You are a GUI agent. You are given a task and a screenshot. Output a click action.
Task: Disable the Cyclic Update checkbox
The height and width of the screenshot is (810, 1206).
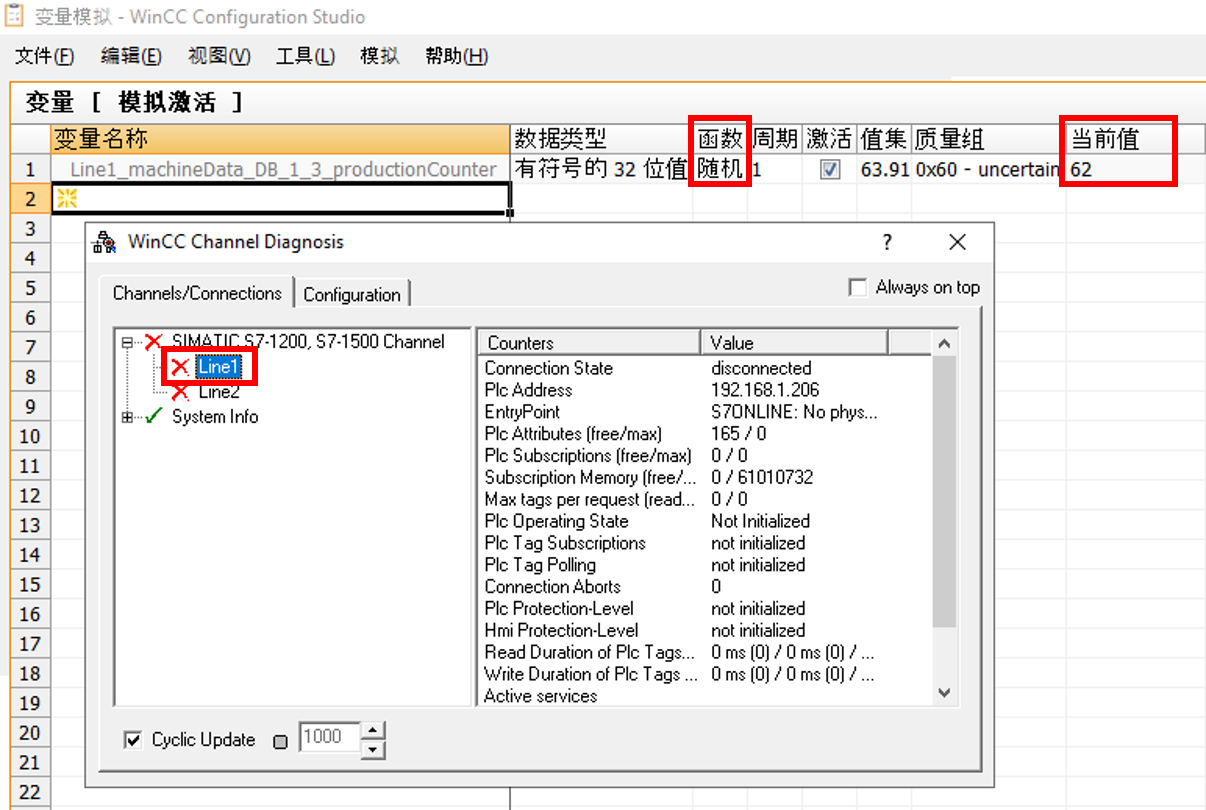click(133, 740)
